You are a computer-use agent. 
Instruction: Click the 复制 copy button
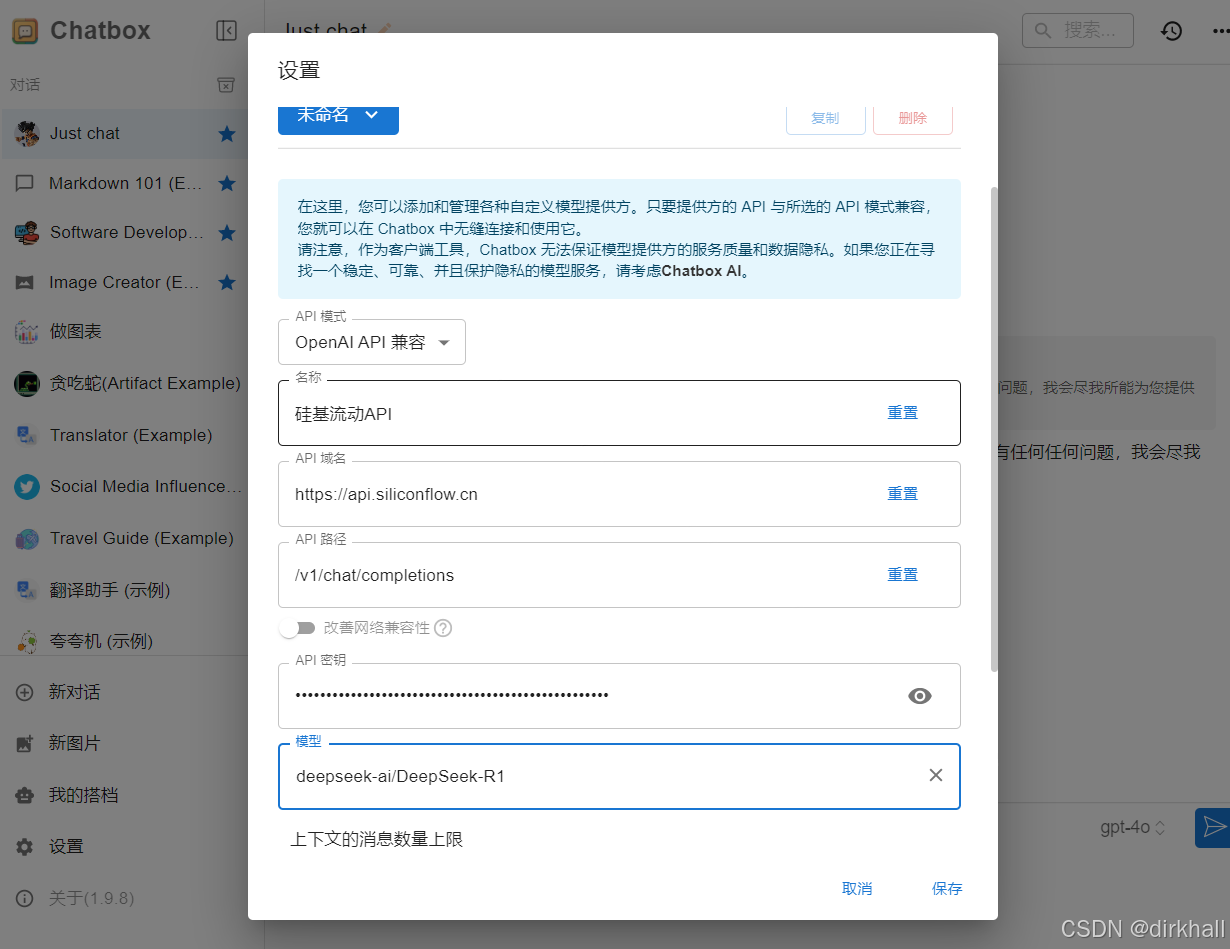pos(825,118)
